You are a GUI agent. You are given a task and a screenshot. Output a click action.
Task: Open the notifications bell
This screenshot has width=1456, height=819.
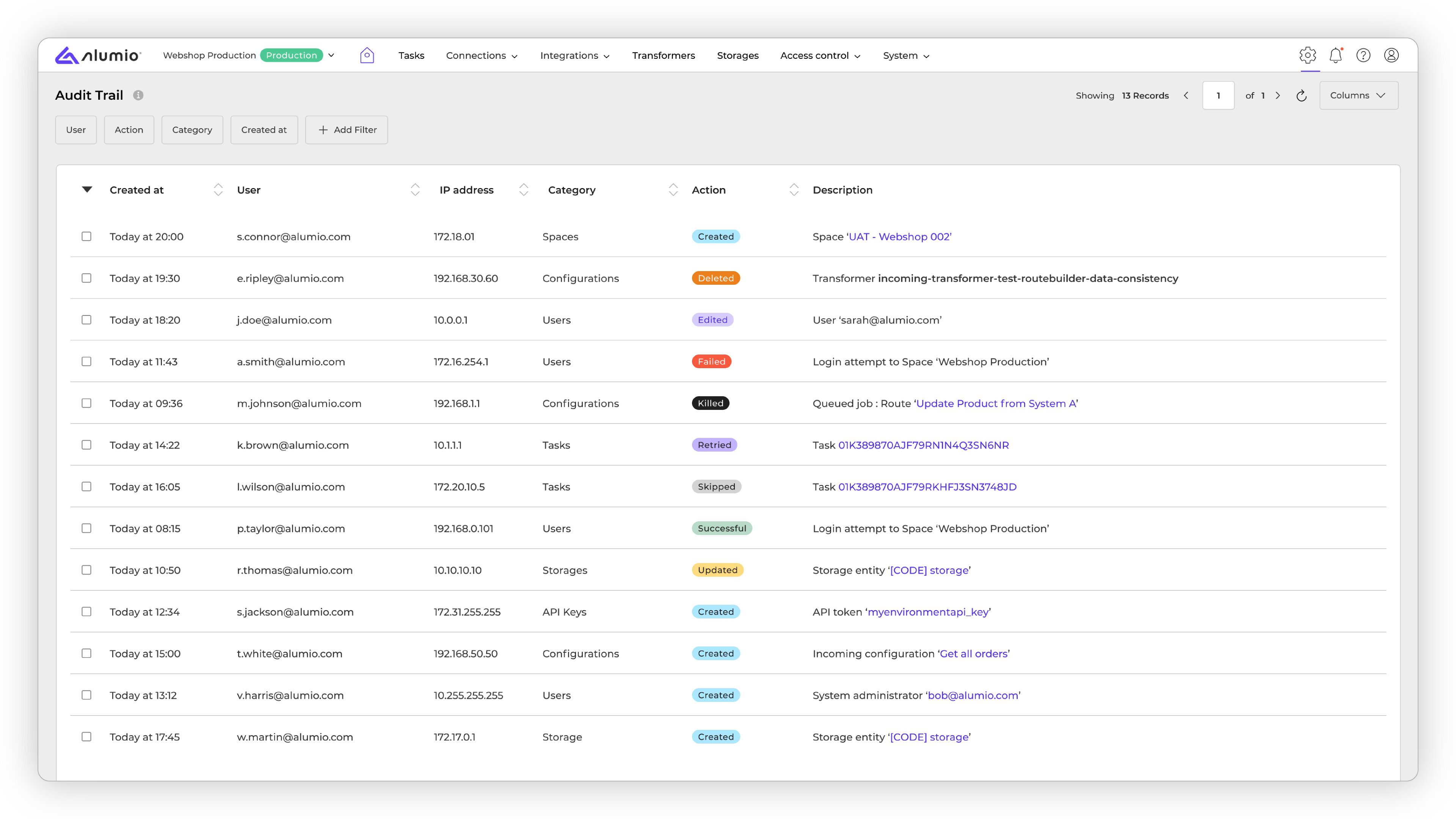click(x=1335, y=55)
